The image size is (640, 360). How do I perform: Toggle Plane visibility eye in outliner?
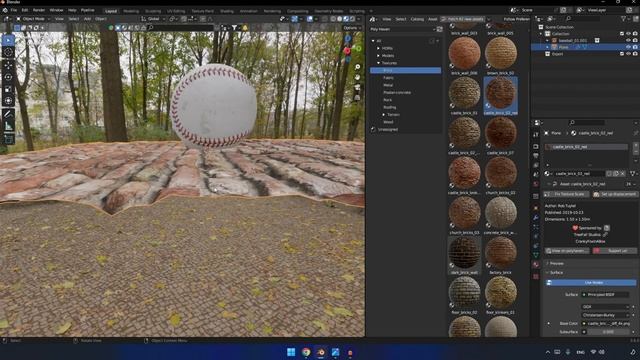[x=628, y=47]
